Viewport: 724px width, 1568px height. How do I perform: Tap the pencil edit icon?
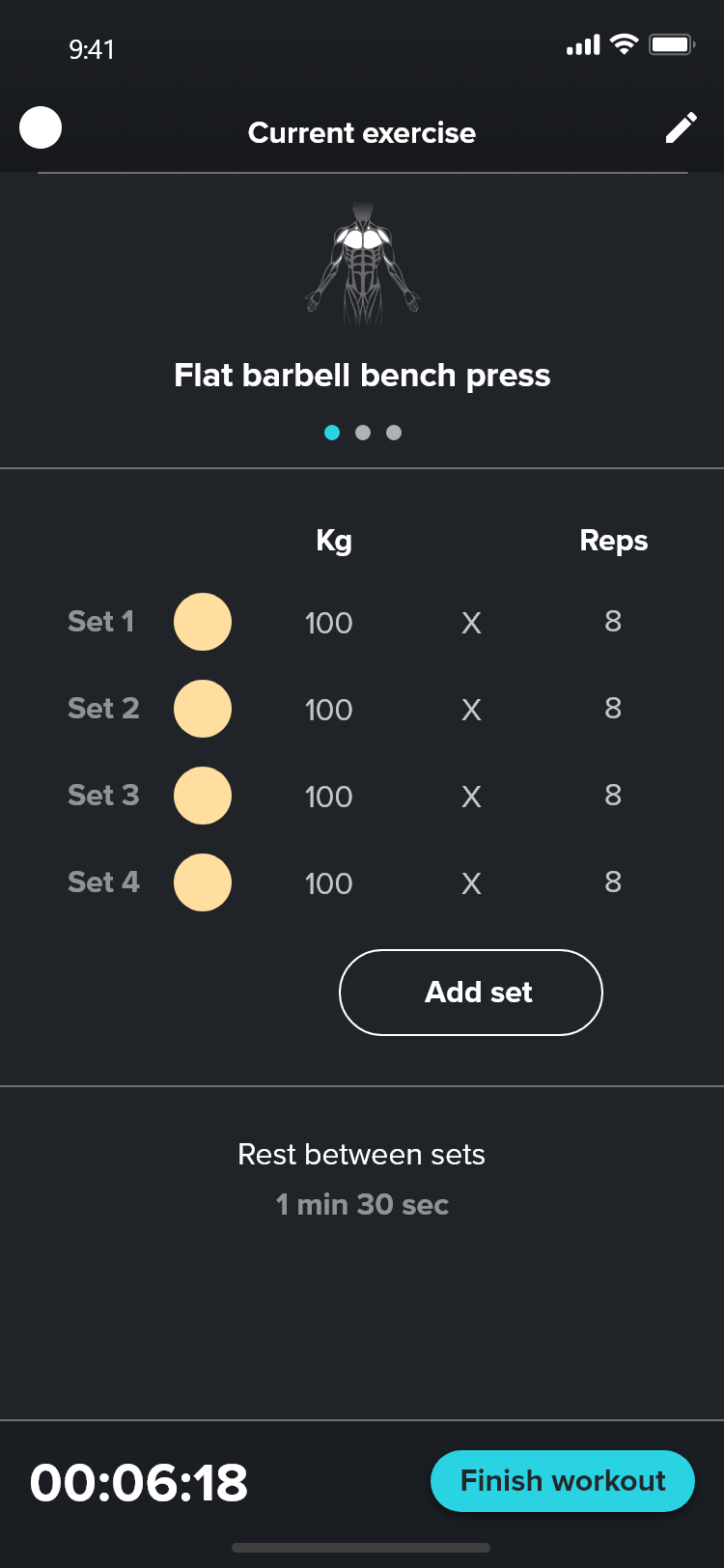pos(681,128)
